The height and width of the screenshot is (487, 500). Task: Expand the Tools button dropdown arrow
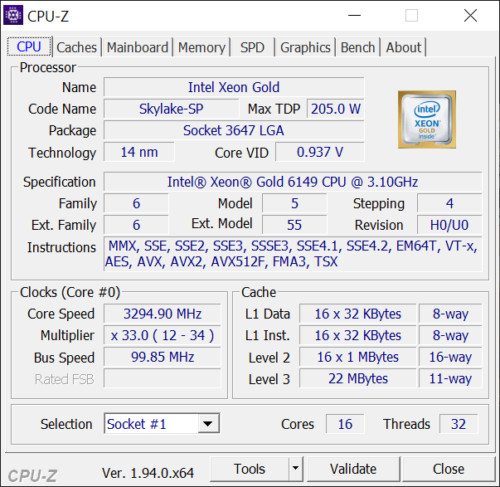click(x=295, y=468)
